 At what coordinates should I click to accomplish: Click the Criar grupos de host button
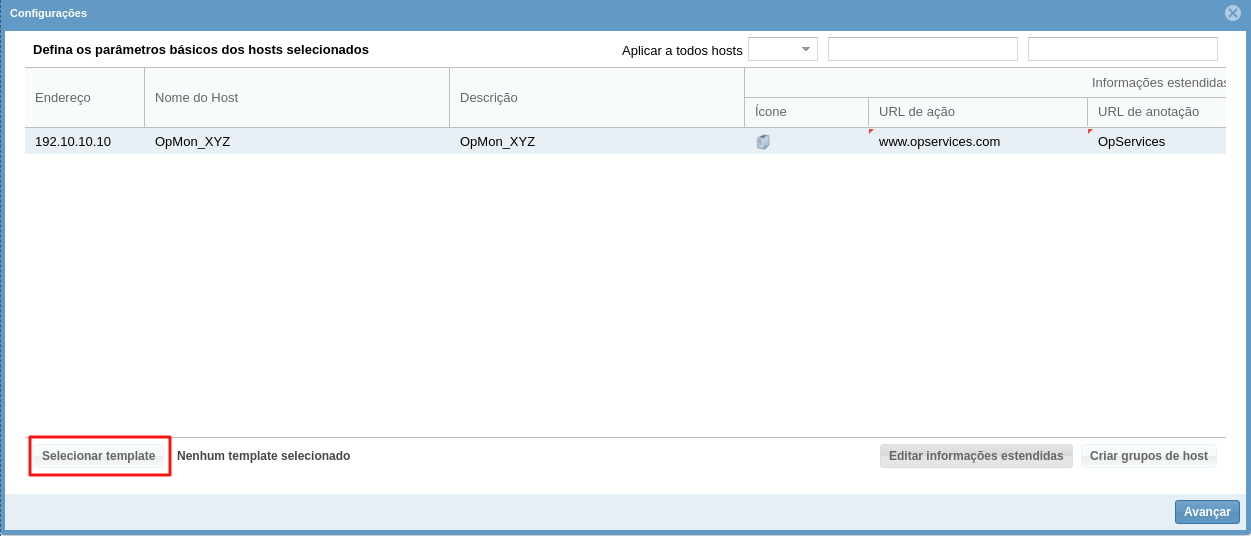1148,456
